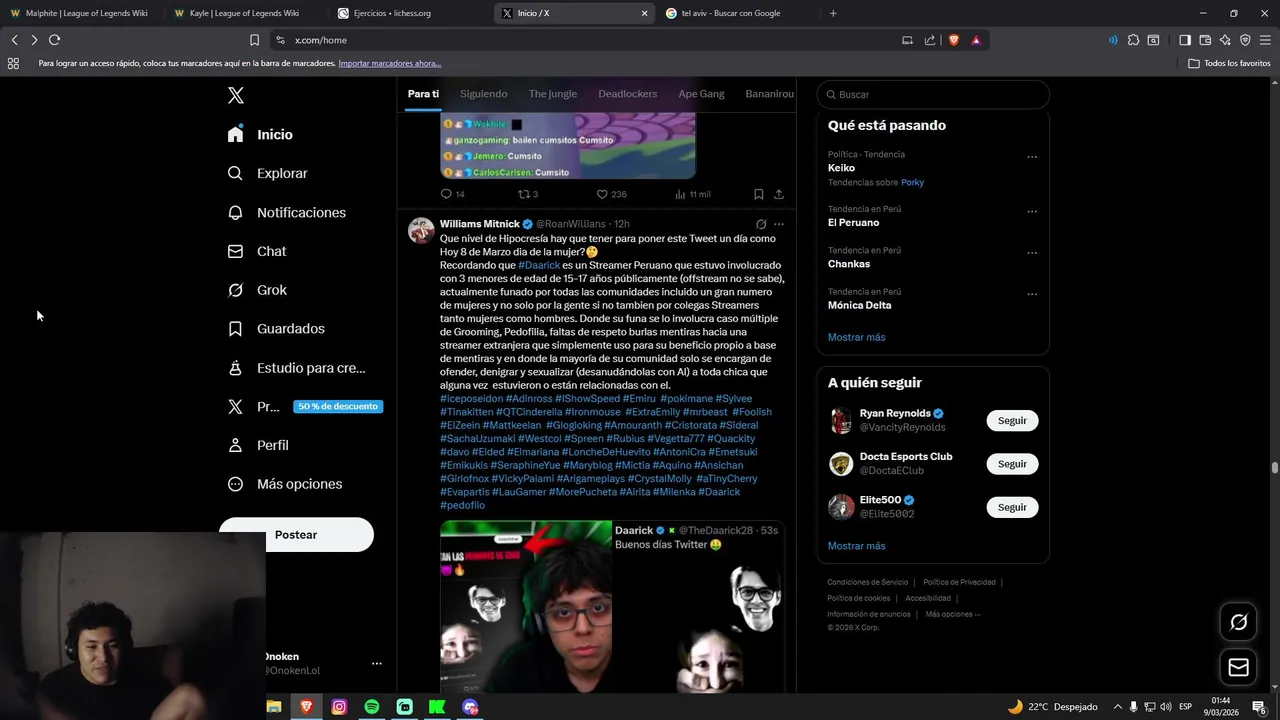1280x720 pixels.
Task: Click Mostrar más under A quién seguir
Action: pyautogui.click(x=856, y=546)
